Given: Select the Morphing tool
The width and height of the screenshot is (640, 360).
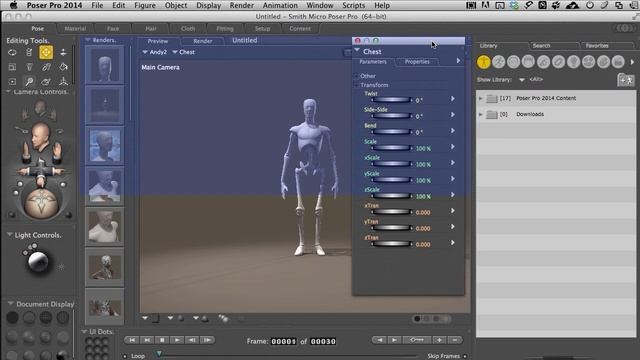Looking at the screenshot, I should pos(46,82).
